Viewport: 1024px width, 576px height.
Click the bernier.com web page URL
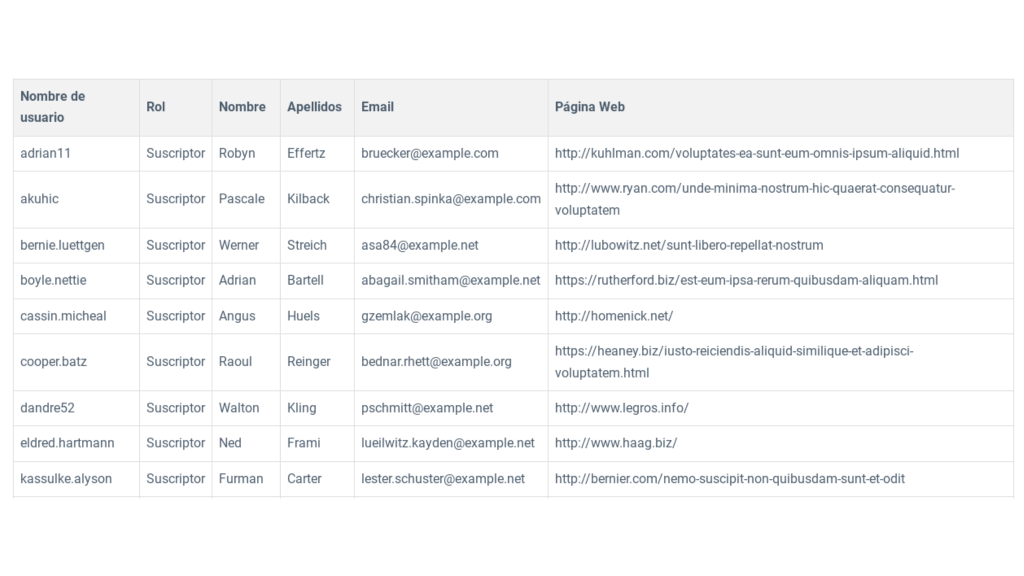(x=730, y=479)
